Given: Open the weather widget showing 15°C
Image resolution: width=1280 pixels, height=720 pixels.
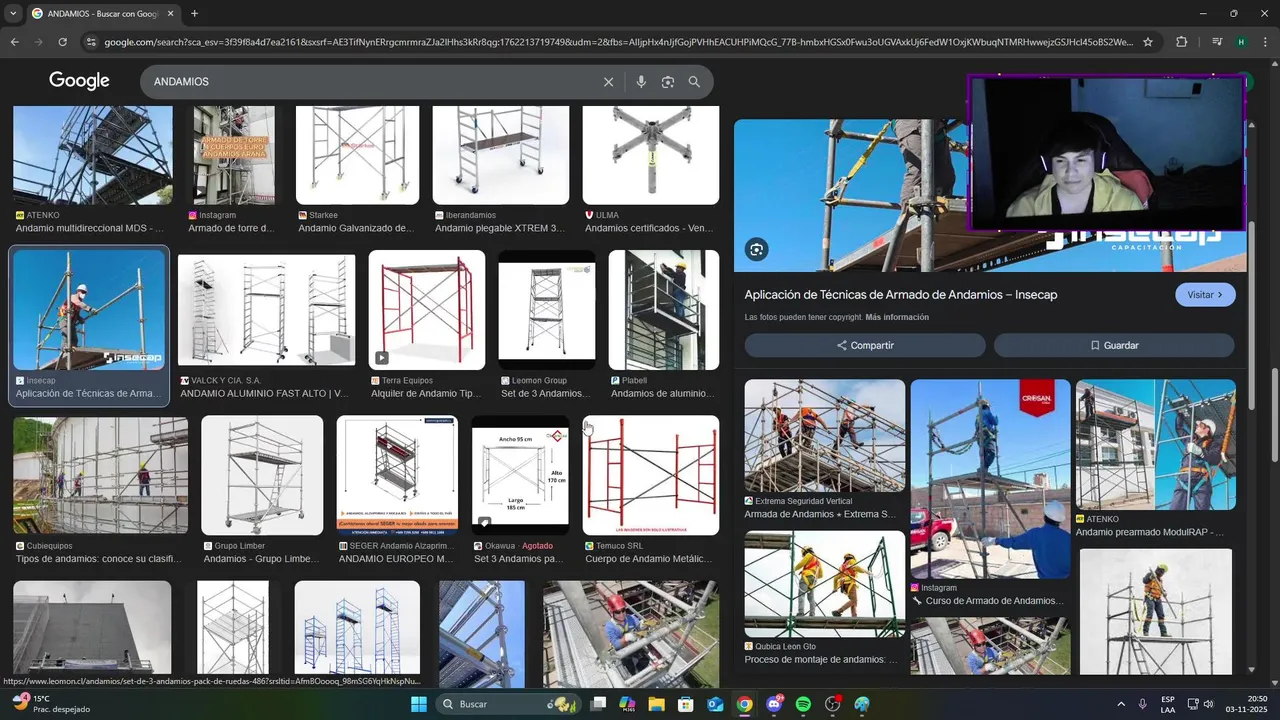Looking at the screenshot, I should 50,704.
